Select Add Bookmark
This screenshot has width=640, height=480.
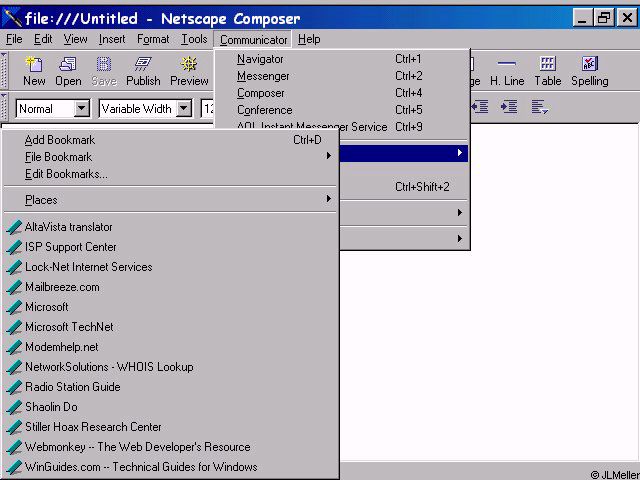pos(170,140)
